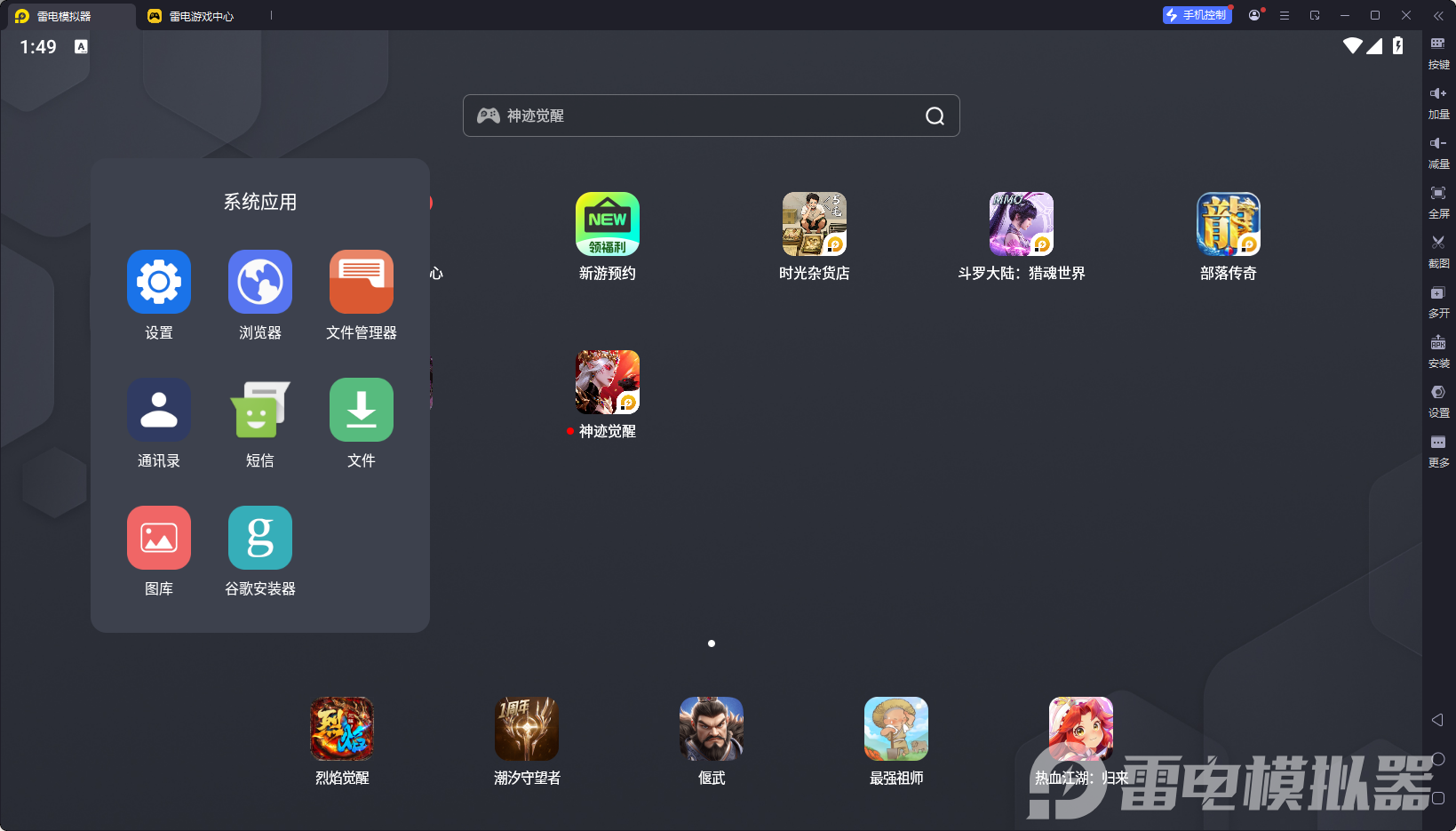Viewport: 1456px width, 831px height.
Task: Click the cellular signal status icon
Action: tap(1374, 46)
